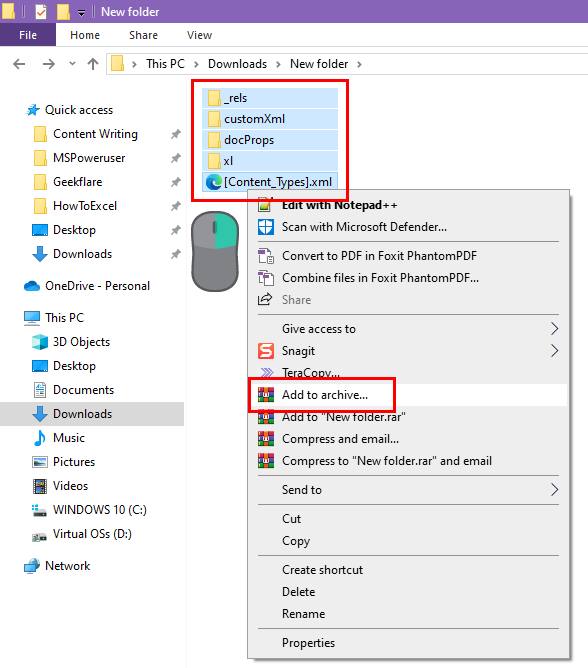Screen dimensions: 588x668
Task: Open Music folder in sidebar
Action: 69,438
